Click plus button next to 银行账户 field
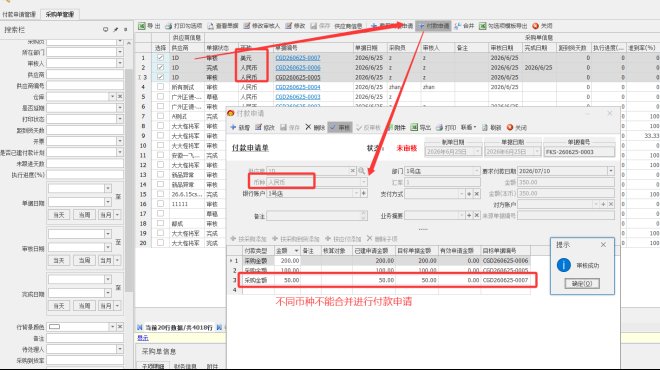This screenshot has width=660, height=370. click(x=364, y=194)
